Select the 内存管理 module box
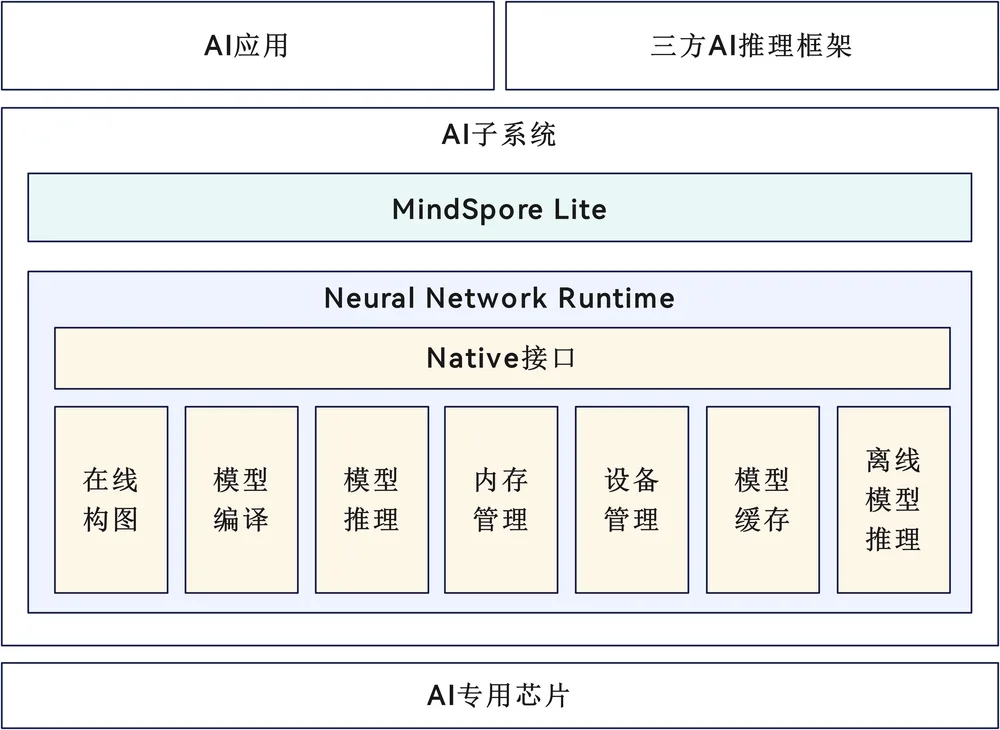 tap(501, 500)
